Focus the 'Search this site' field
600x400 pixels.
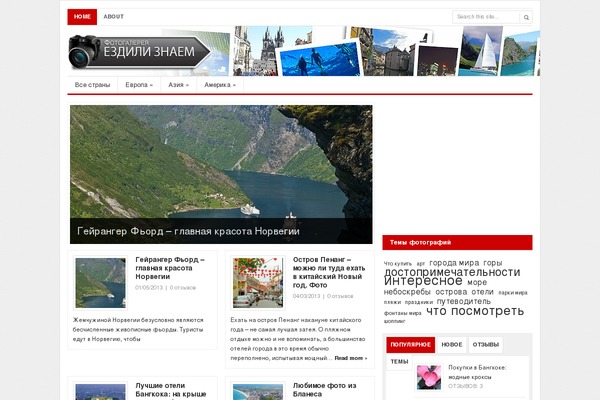pos(486,17)
